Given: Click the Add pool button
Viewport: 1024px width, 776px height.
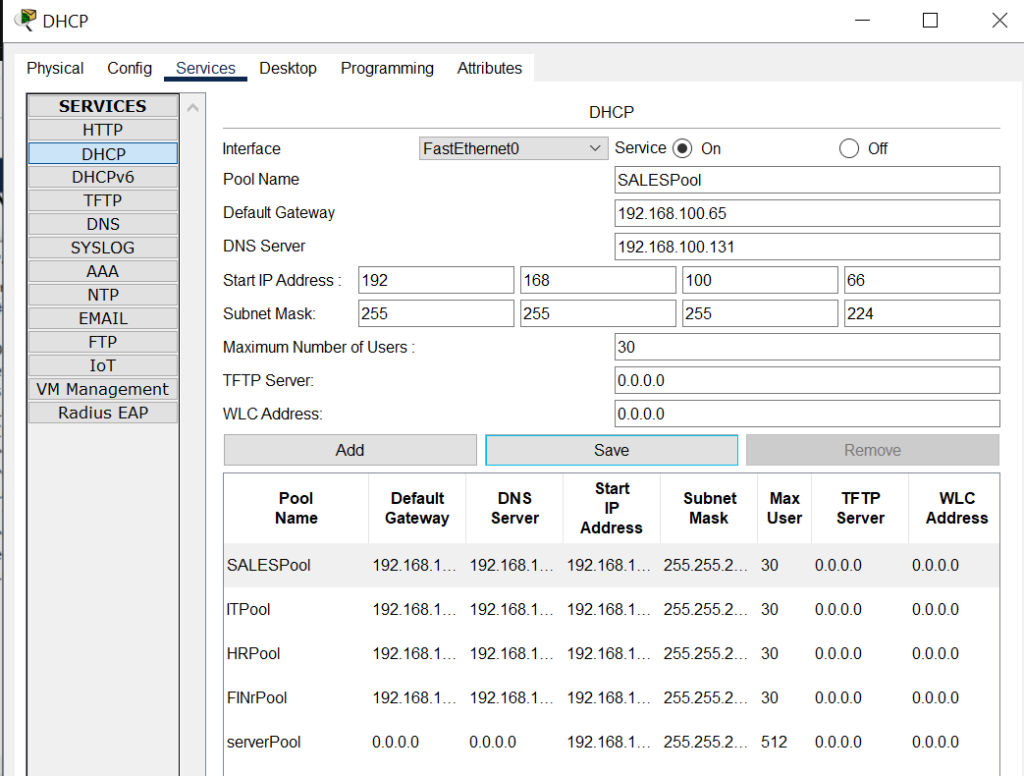Looking at the screenshot, I should (x=350, y=450).
